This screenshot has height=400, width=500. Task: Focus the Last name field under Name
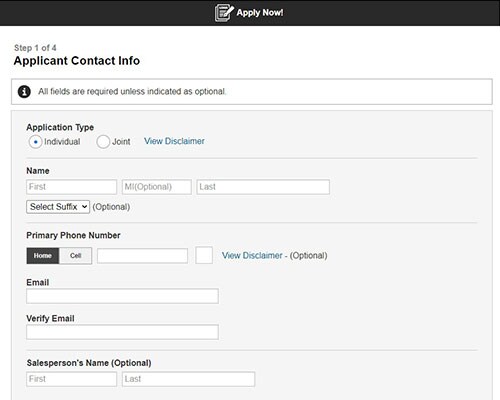point(263,187)
